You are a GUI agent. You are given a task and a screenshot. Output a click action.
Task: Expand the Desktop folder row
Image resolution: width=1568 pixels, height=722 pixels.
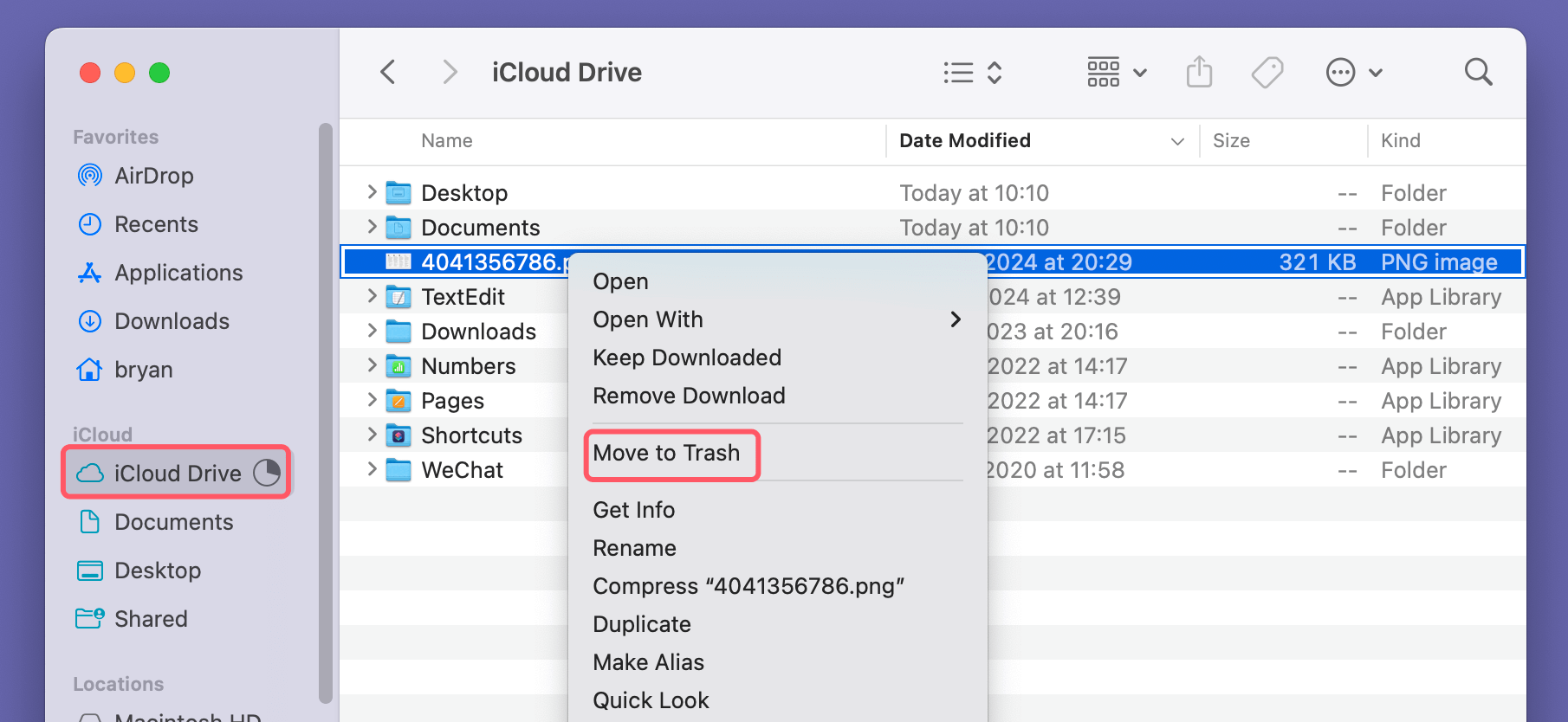click(372, 192)
